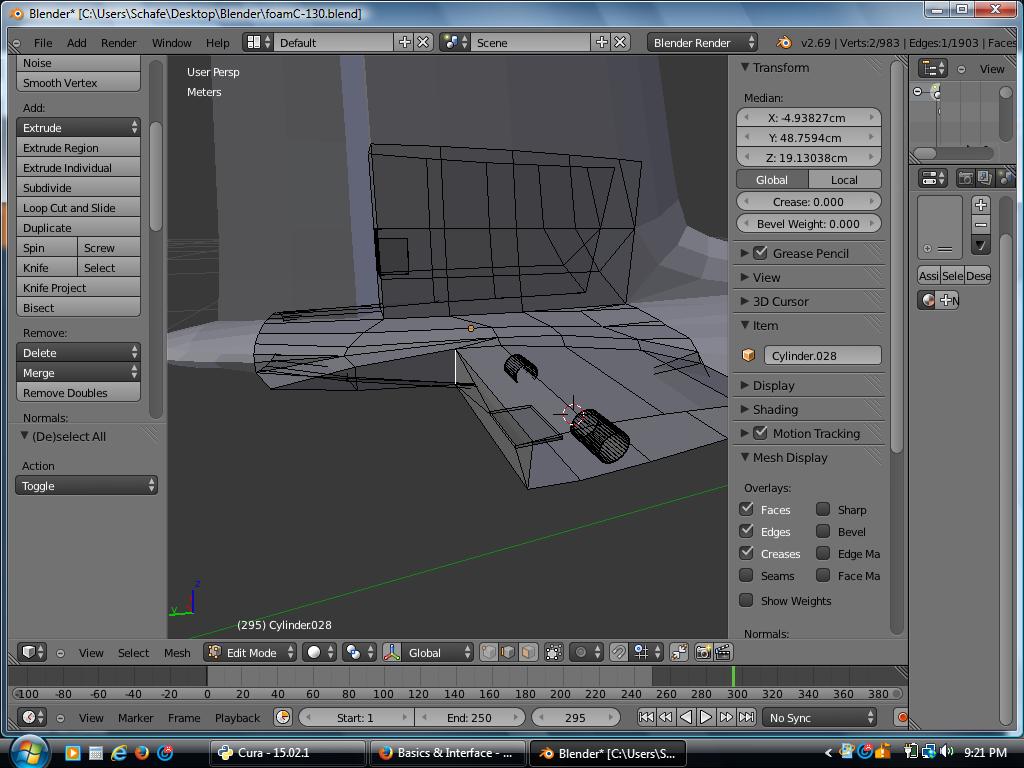Open the Extrude dropdown
Screen dimensions: 1024x768
tap(78, 127)
